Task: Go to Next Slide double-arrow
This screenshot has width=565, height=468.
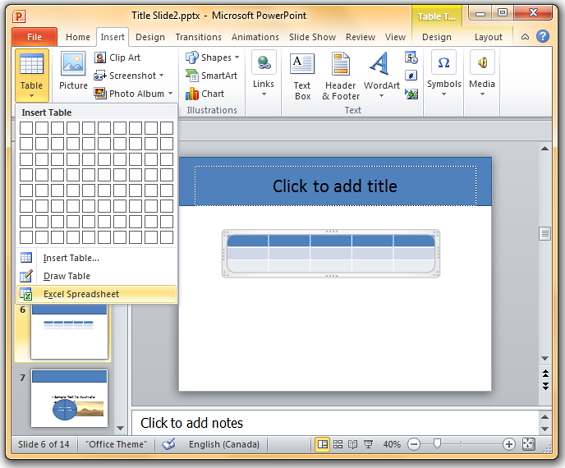Action: point(546,386)
